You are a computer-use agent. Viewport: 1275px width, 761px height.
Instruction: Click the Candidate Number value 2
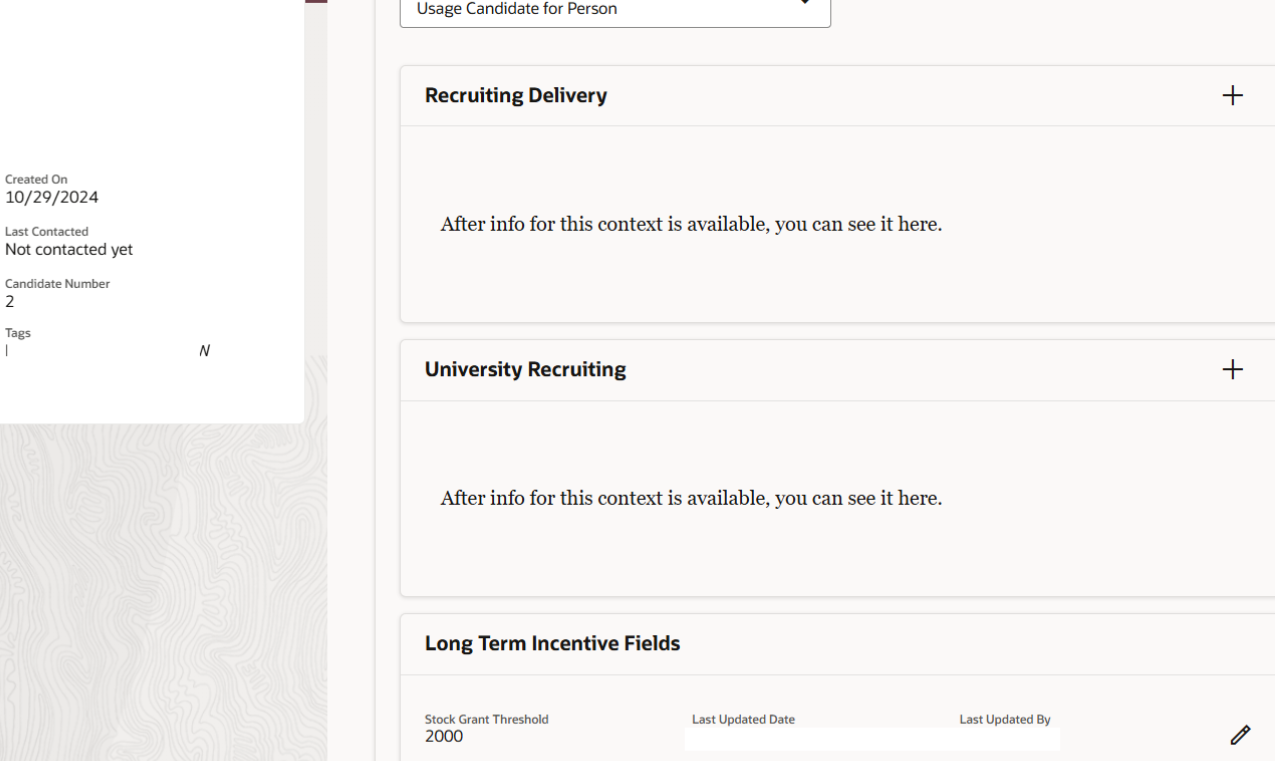click(x=8, y=300)
